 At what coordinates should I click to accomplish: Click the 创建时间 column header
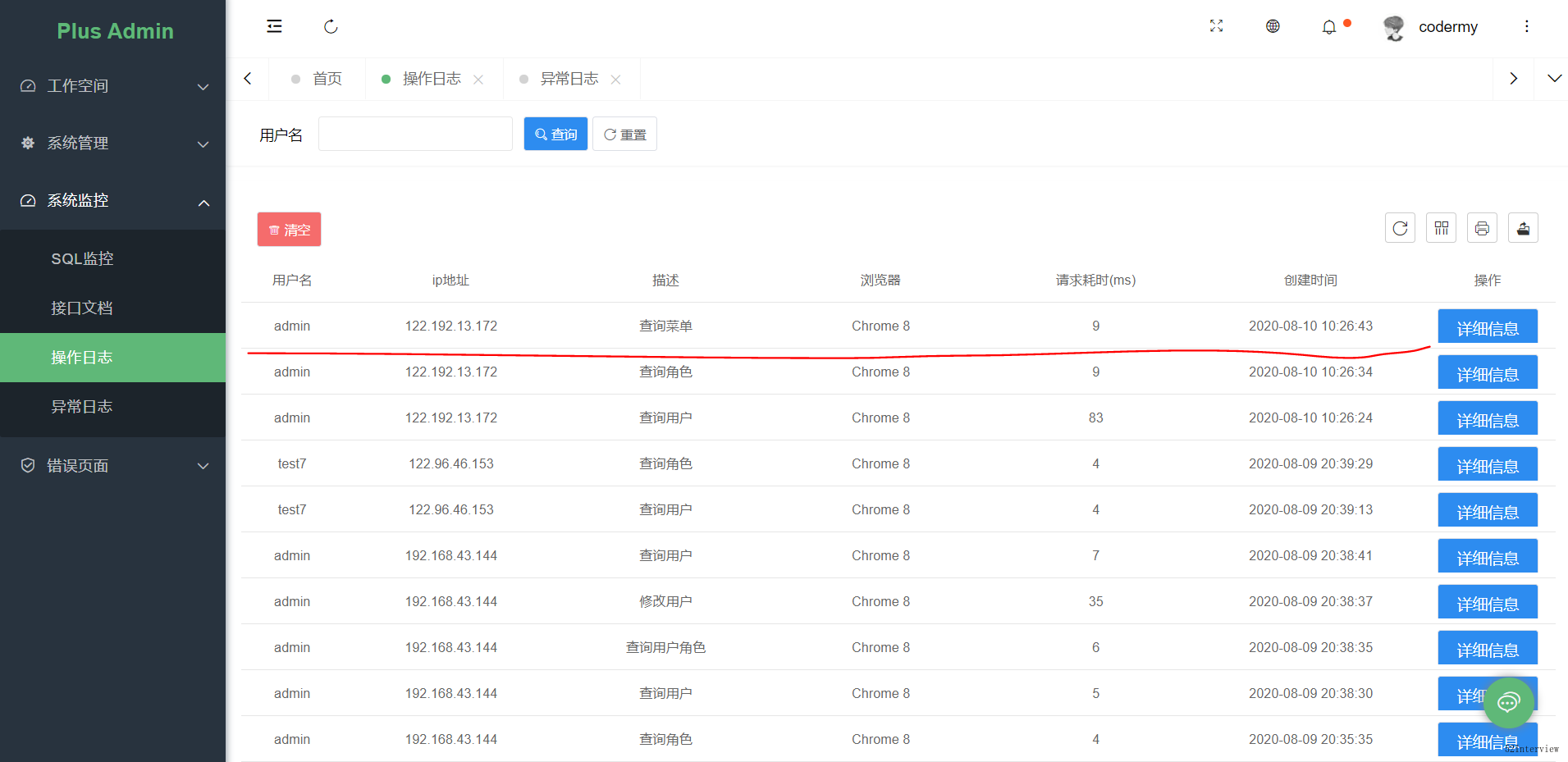1310,281
